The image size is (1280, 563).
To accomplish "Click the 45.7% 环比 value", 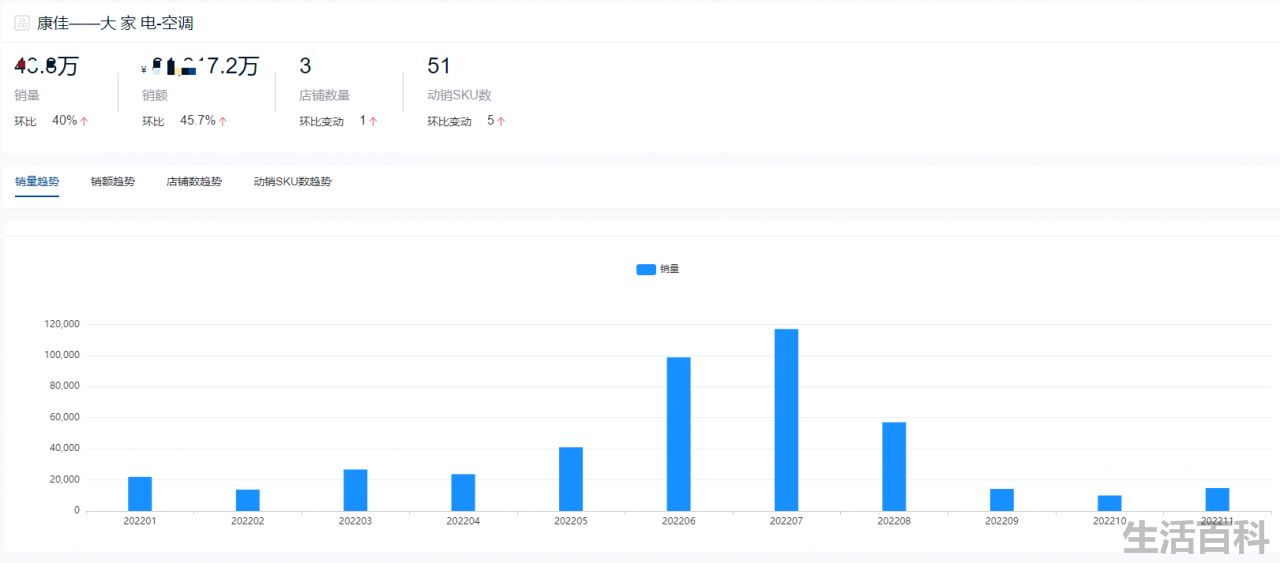I will [198, 121].
